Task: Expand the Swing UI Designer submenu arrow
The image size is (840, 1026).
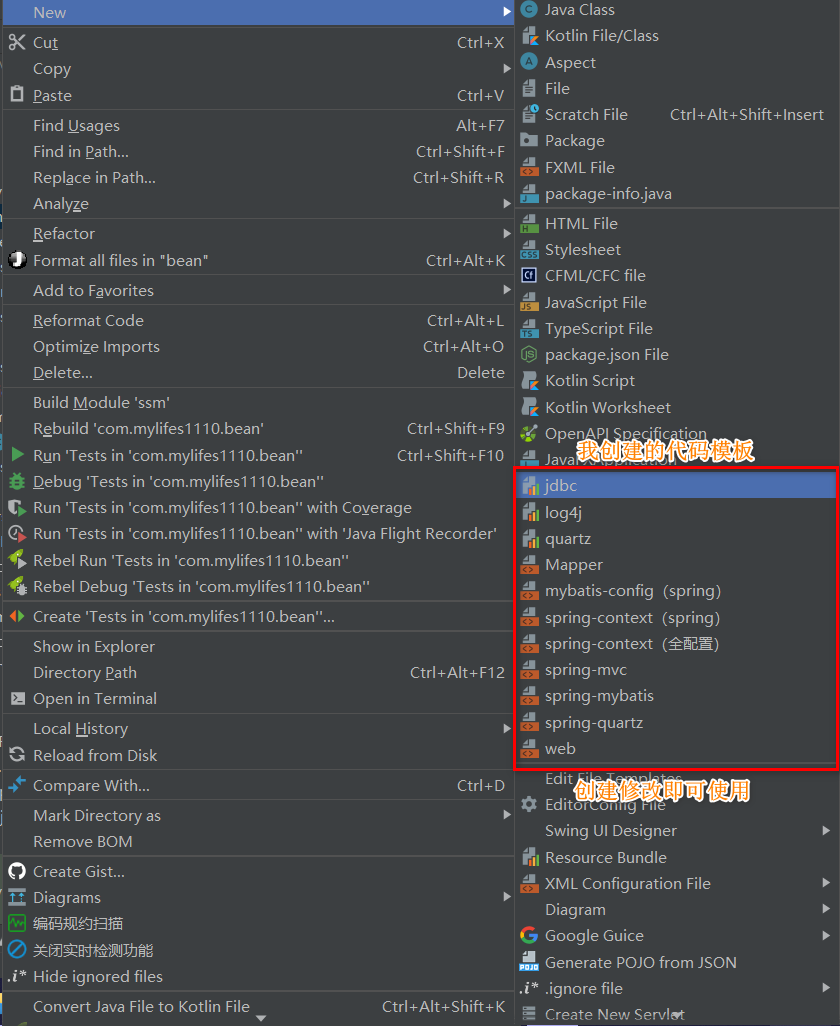Action: 826,830
